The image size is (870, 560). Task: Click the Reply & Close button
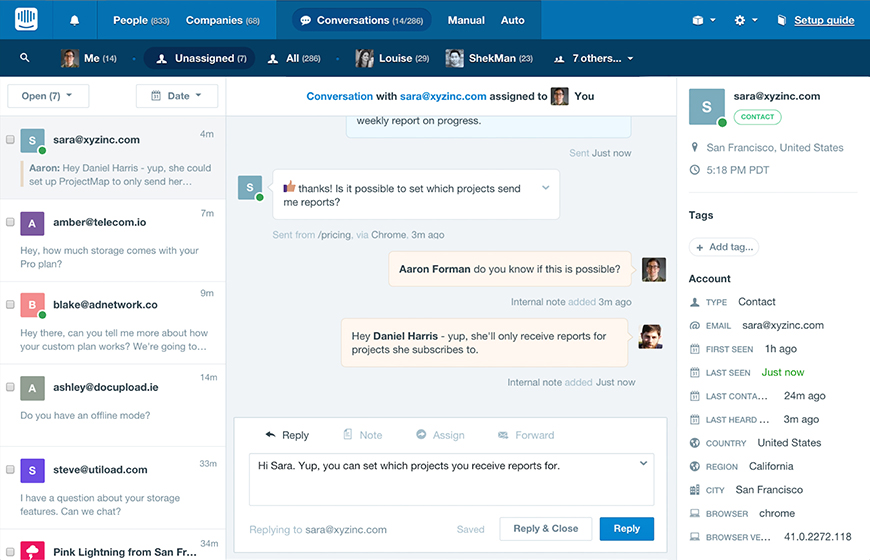[x=545, y=529]
